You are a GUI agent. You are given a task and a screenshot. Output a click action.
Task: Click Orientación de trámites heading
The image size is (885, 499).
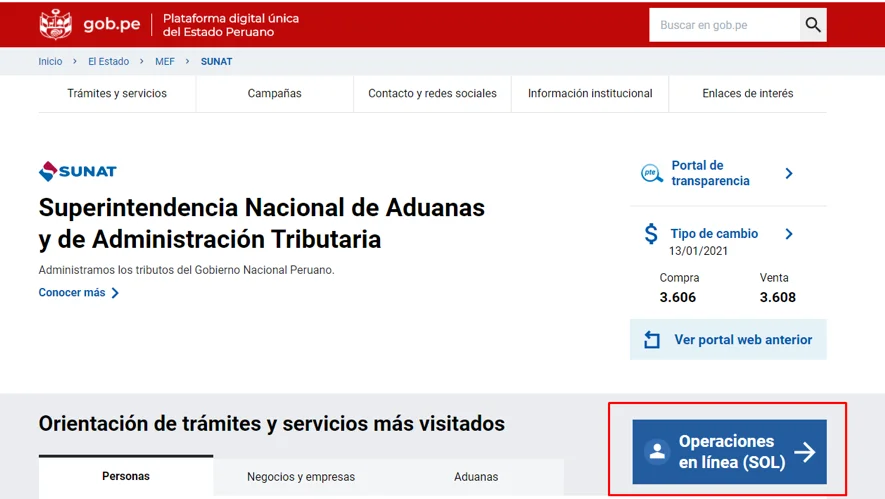(x=271, y=423)
